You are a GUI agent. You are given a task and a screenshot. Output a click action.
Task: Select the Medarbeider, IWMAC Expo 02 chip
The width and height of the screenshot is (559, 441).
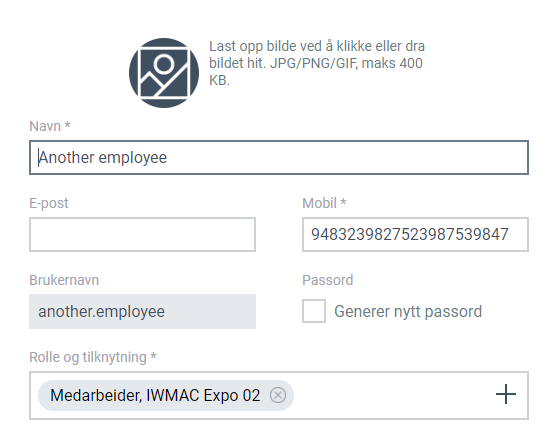coord(155,395)
